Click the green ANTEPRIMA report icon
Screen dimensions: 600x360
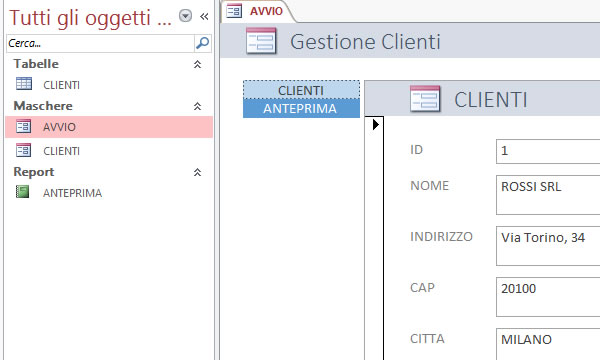click(x=23, y=192)
